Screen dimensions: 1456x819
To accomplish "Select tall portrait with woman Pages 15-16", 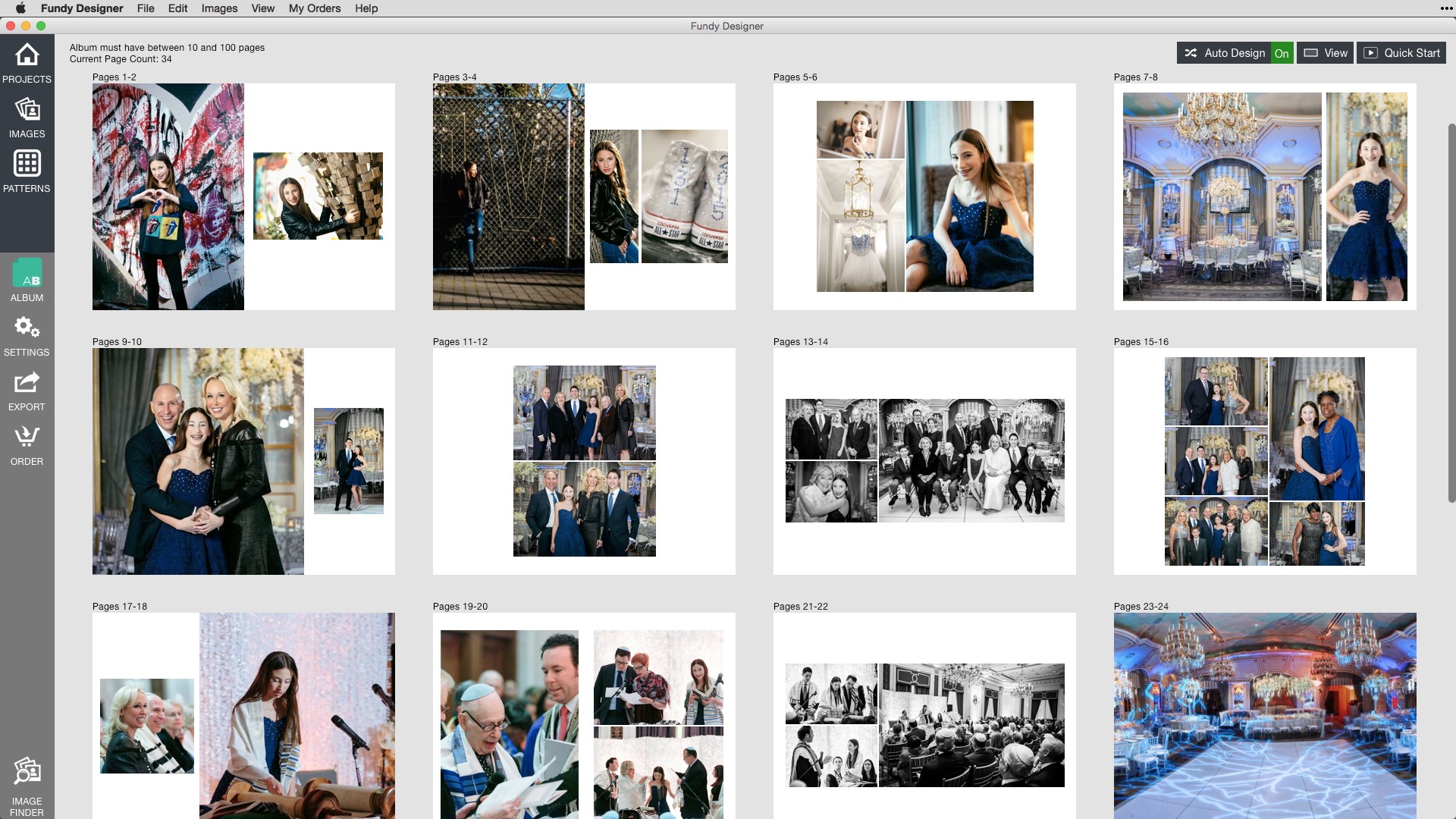I will pos(1317,428).
